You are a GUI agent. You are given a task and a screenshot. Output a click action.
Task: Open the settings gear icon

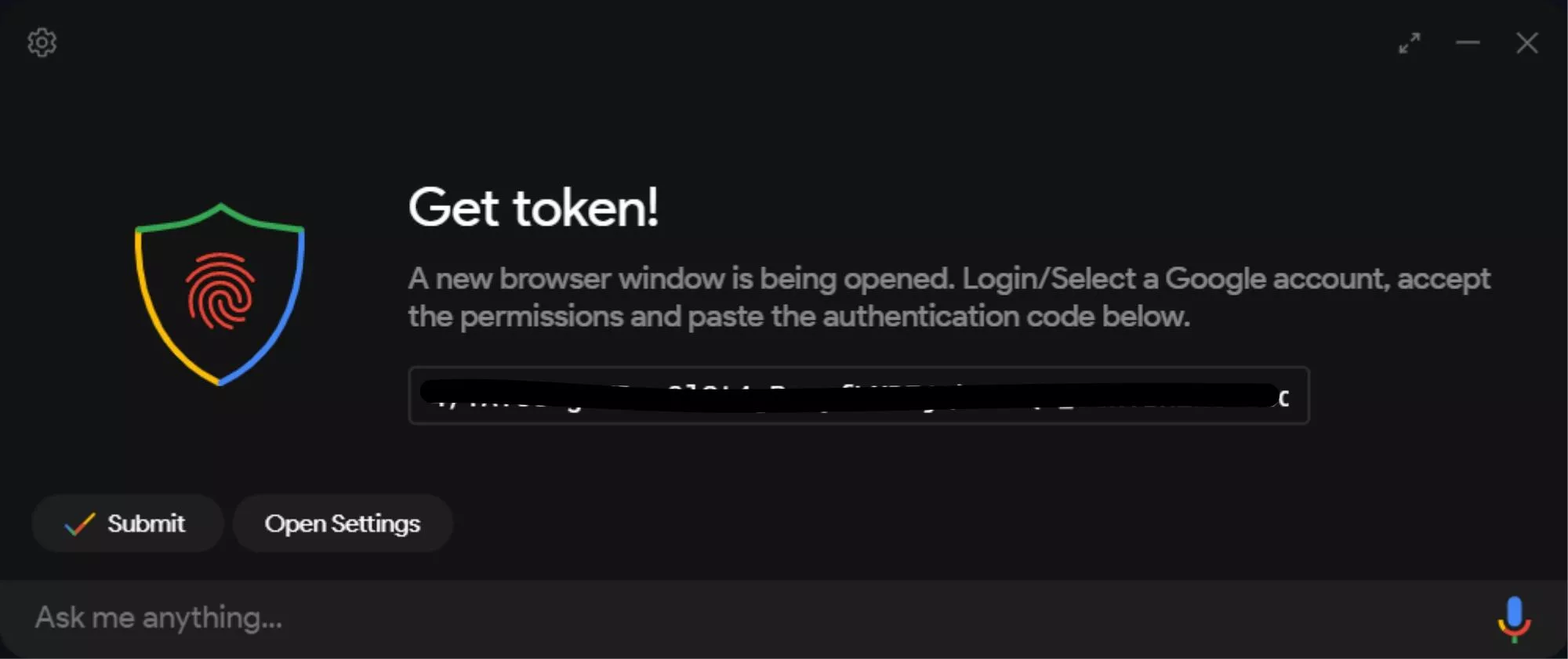click(x=42, y=42)
